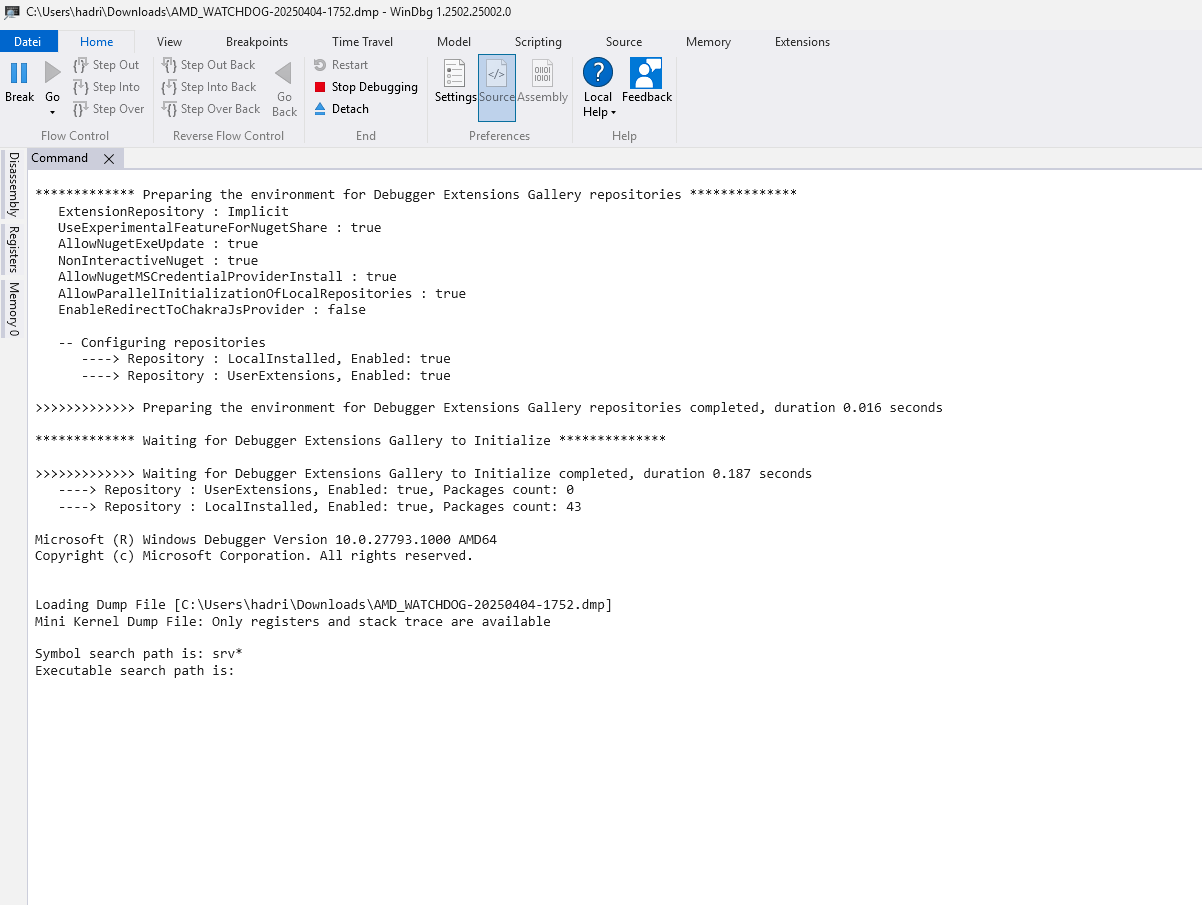Click 'Symbol search path is: srv*' text
This screenshot has height=905, width=1202.
pos(139,654)
